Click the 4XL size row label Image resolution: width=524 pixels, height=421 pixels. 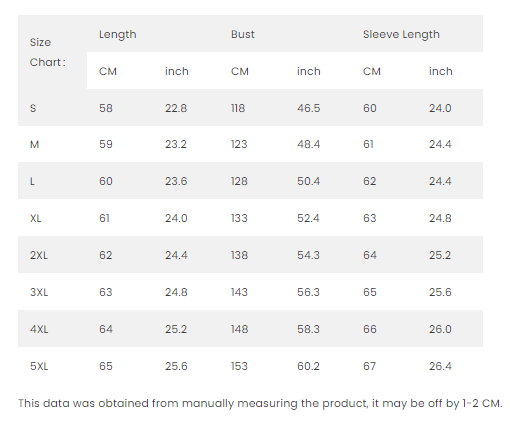pos(39,329)
